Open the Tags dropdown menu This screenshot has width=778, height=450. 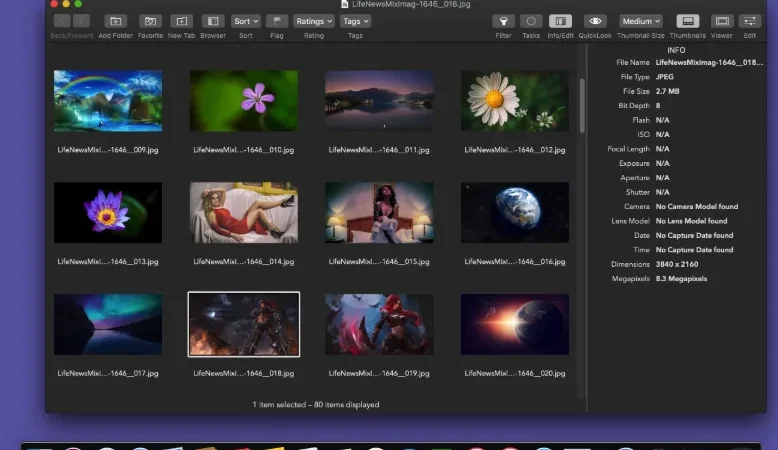pyautogui.click(x=355, y=21)
